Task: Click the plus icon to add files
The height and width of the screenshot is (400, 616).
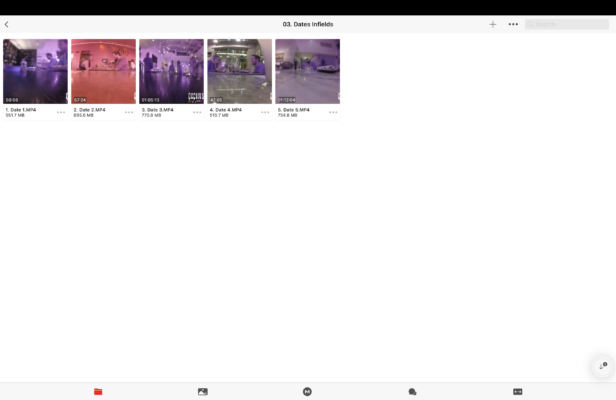Action: [492, 24]
